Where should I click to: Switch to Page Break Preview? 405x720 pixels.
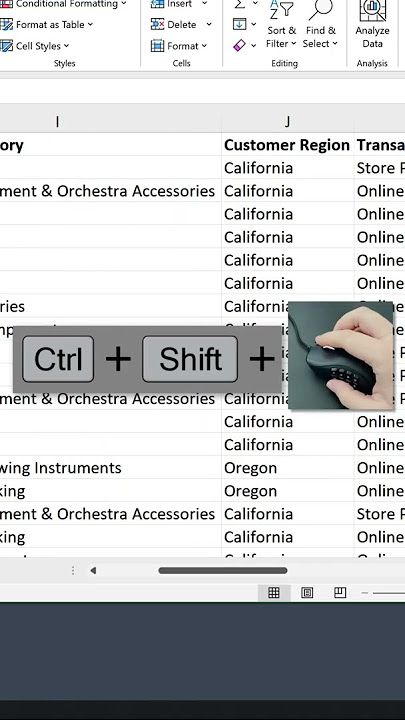click(340, 593)
